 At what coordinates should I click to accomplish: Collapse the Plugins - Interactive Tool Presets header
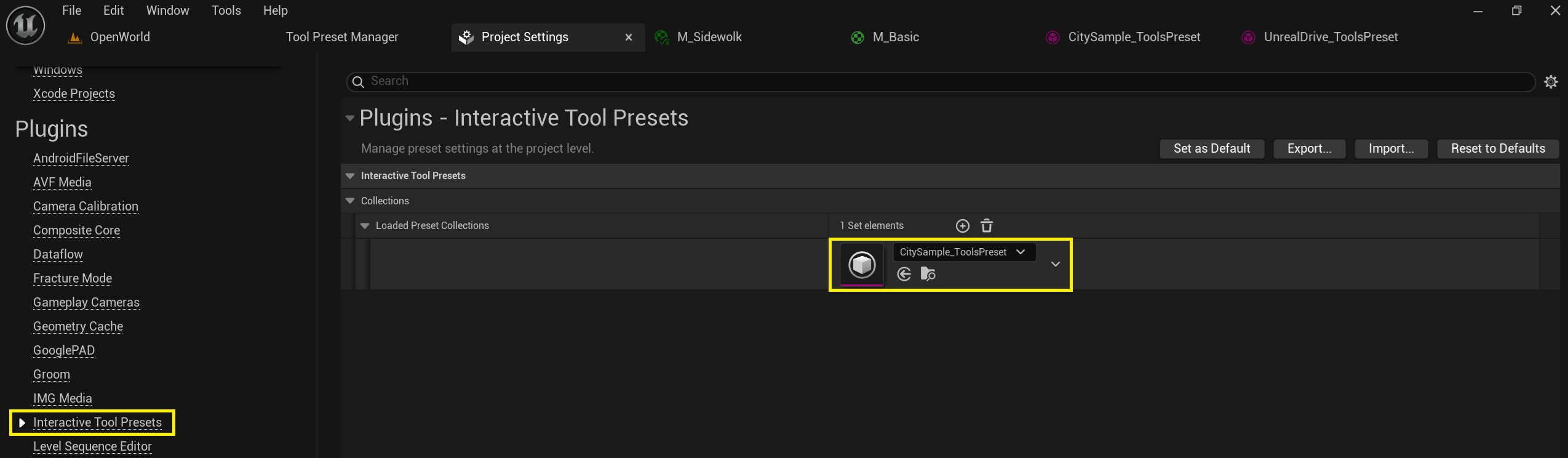pyautogui.click(x=350, y=118)
